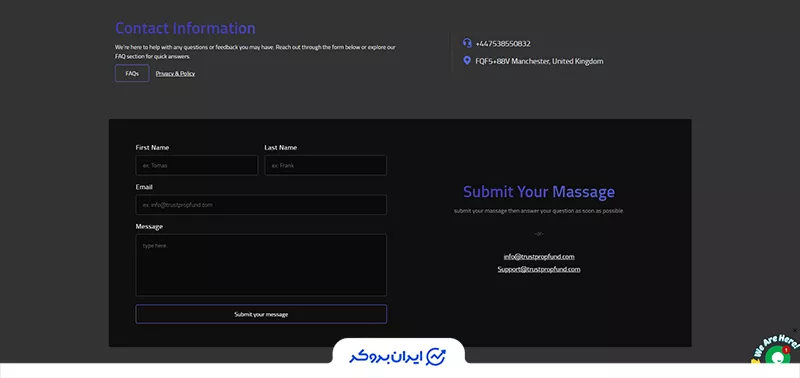The width and height of the screenshot is (800, 378).
Task: Focus the Last Name input field
Action: 326,165
